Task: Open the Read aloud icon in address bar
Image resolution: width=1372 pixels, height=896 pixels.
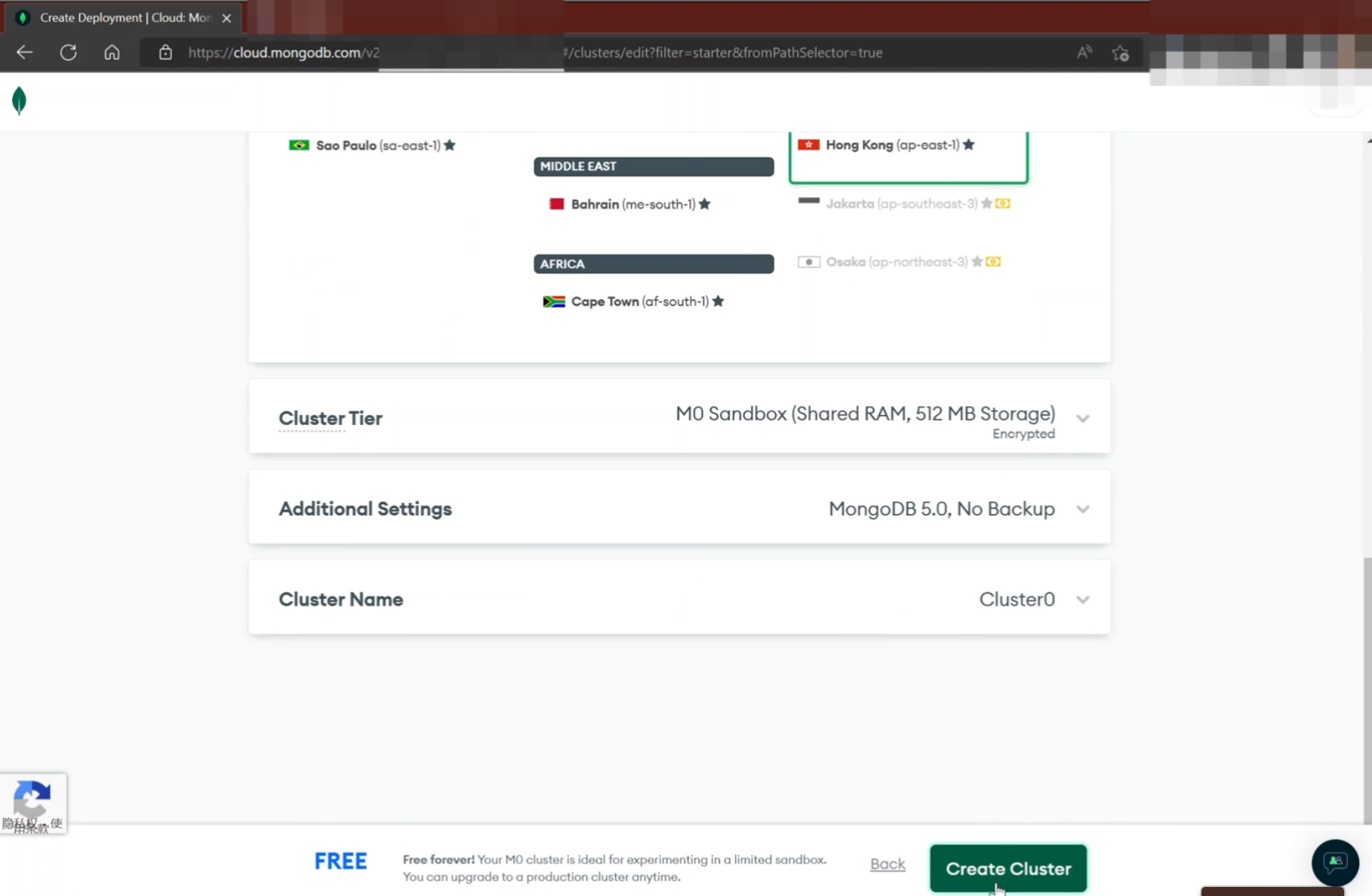Action: (1084, 52)
